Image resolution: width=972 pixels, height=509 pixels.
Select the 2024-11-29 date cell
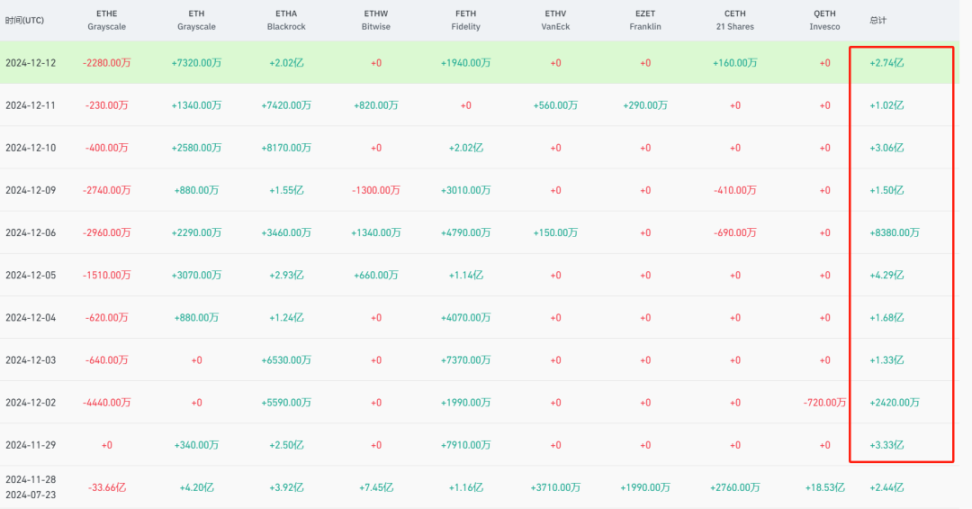(x=31, y=444)
